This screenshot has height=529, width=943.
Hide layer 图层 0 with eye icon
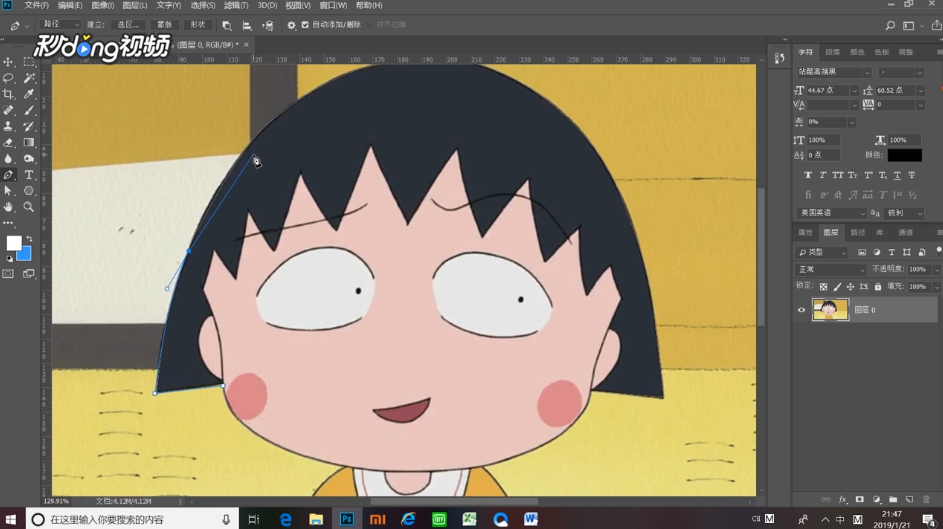click(801, 310)
